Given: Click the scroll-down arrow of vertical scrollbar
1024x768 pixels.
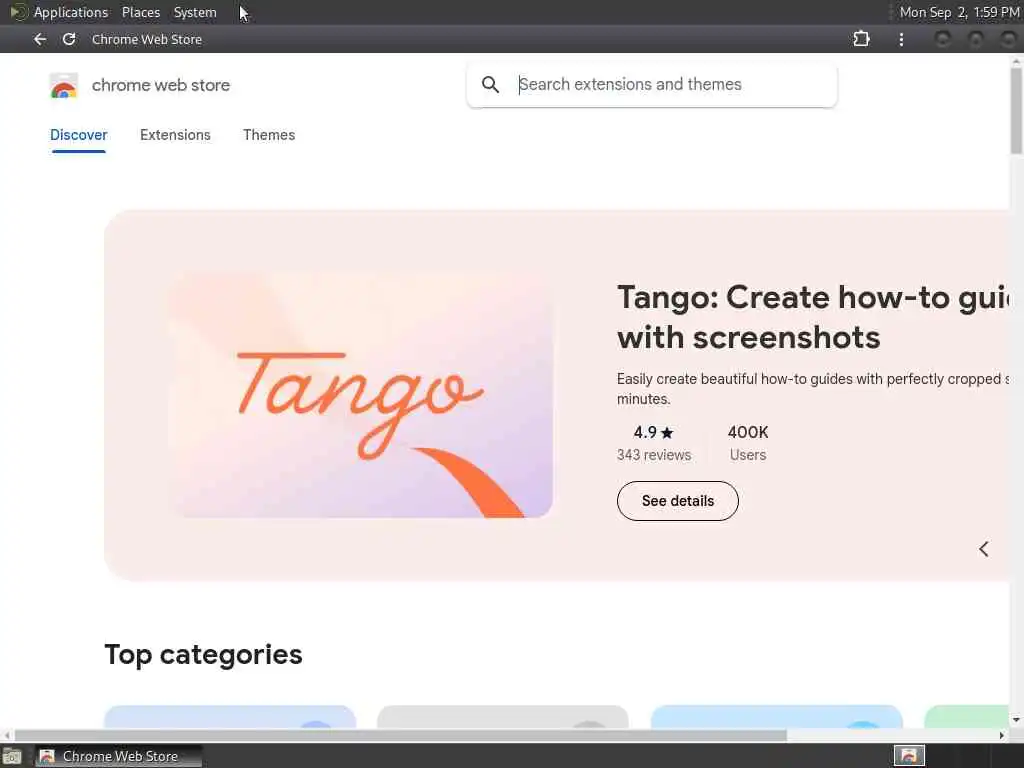Looking at the screenshot, I should click(x=1016, y=720).
